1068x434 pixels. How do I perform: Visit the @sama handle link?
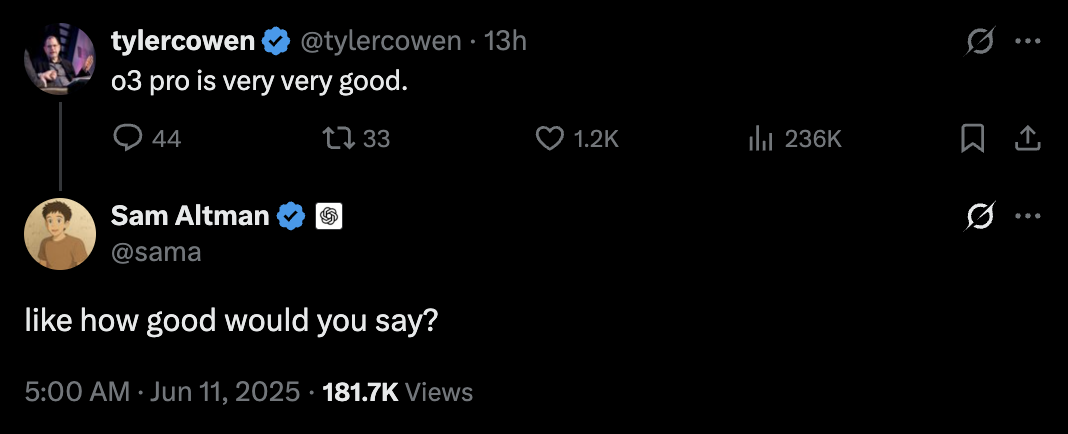pyautogui.click(x=156, y=252)
